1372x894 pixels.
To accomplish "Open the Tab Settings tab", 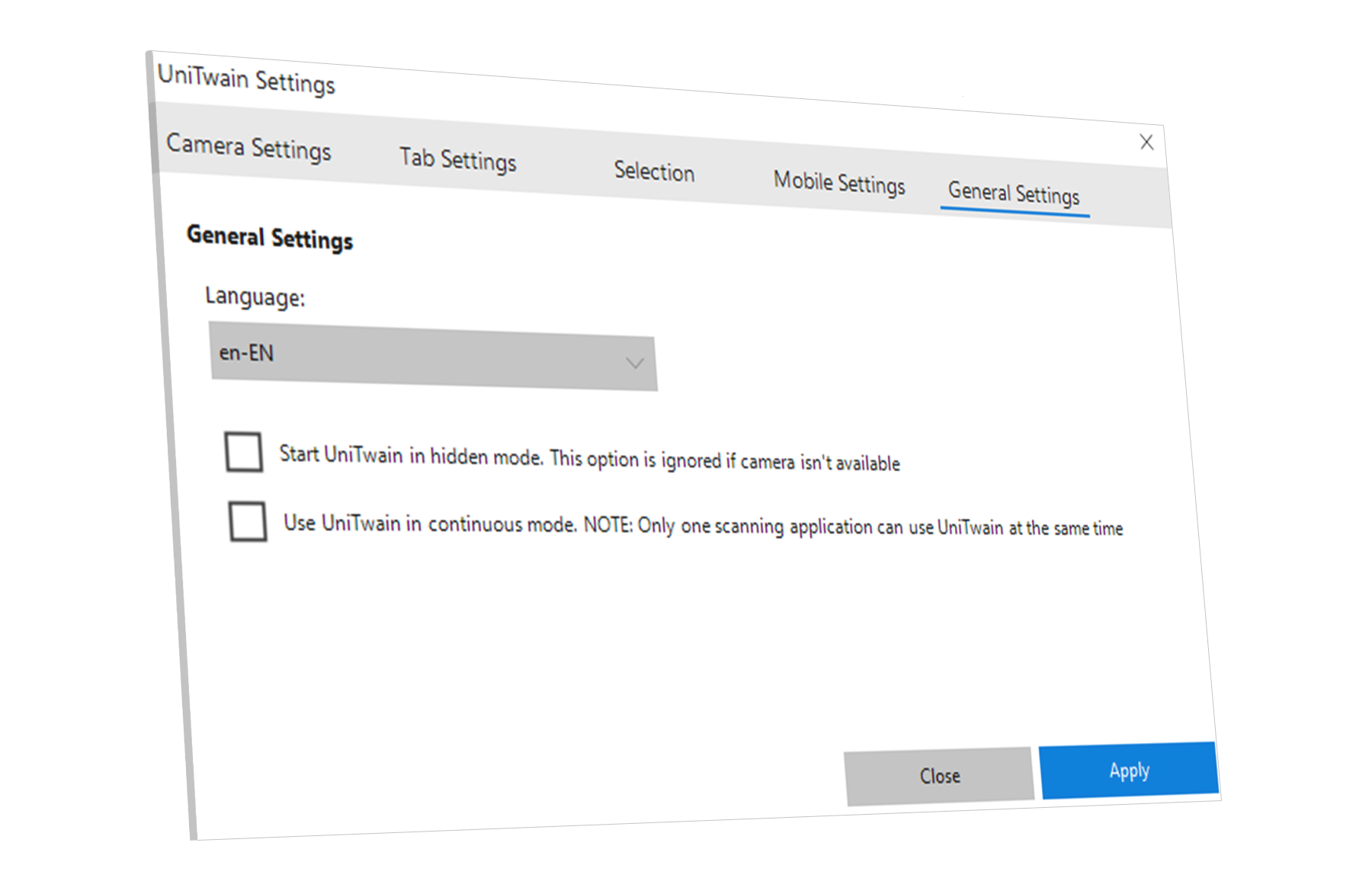I will click(x=457, y=159).
